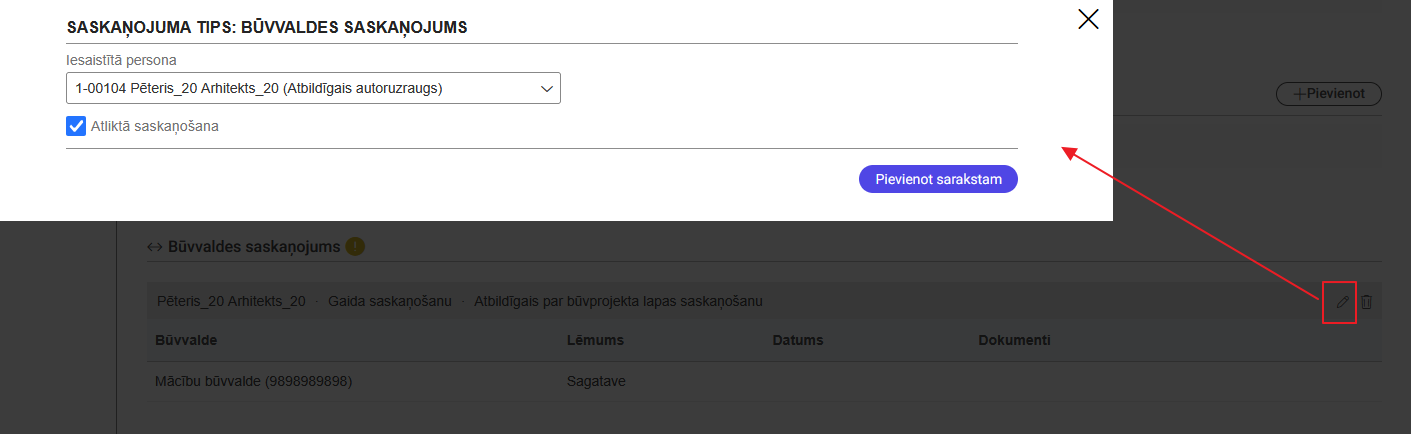Click the Dokumenti column header

click(x=1014, y=340)
